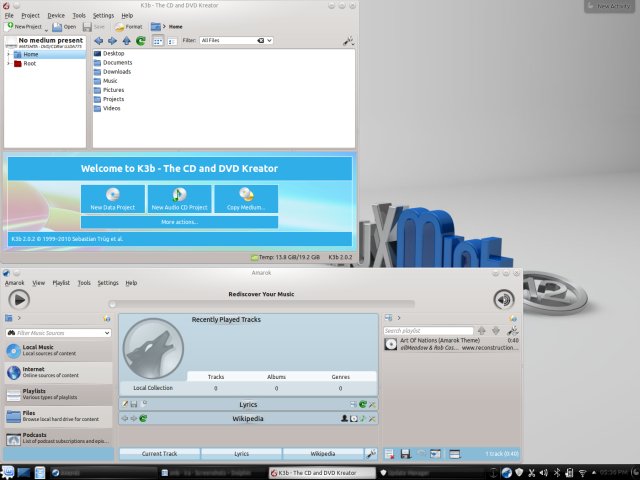
Task: Open the New Project dropdown arrow
Action: point(46,29)
